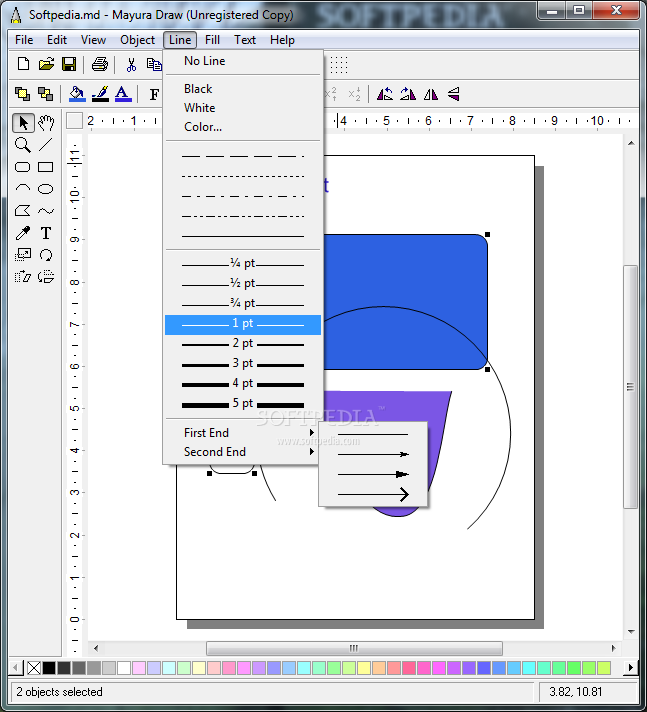Select the Text T tool
647x712 pixels.
click(45, 233)
